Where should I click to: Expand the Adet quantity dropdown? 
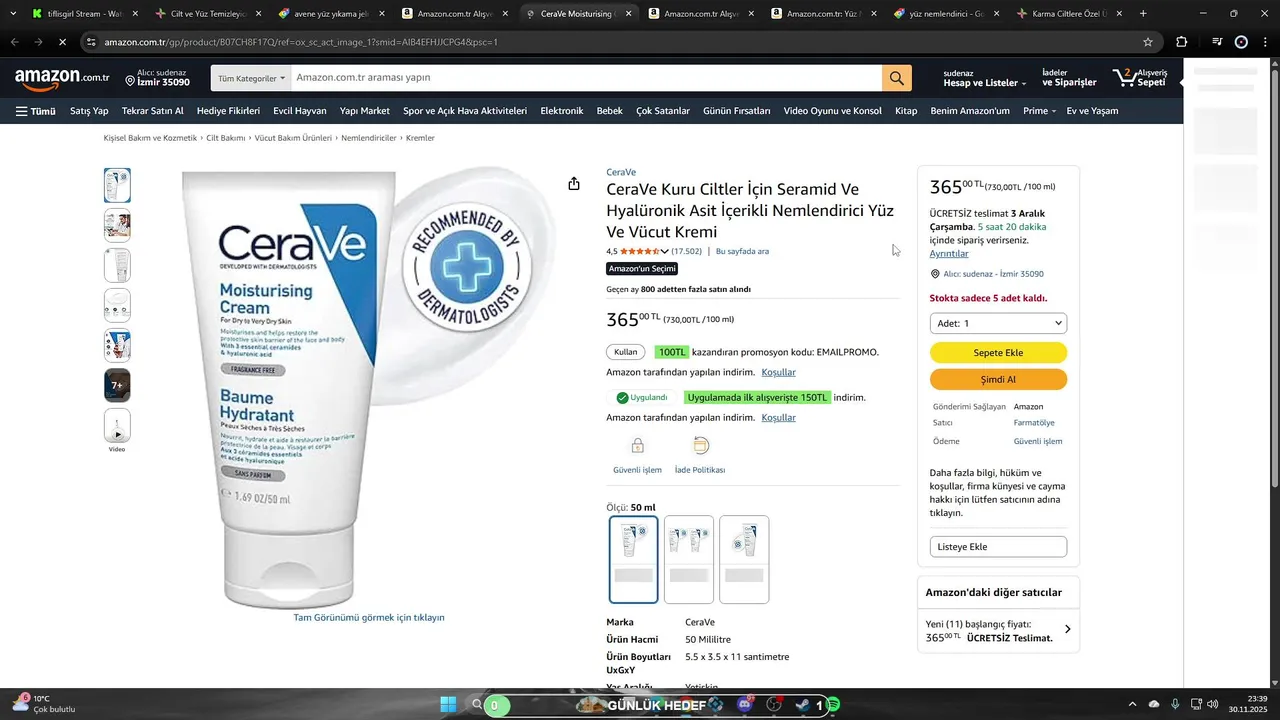(x=998, y=324)
